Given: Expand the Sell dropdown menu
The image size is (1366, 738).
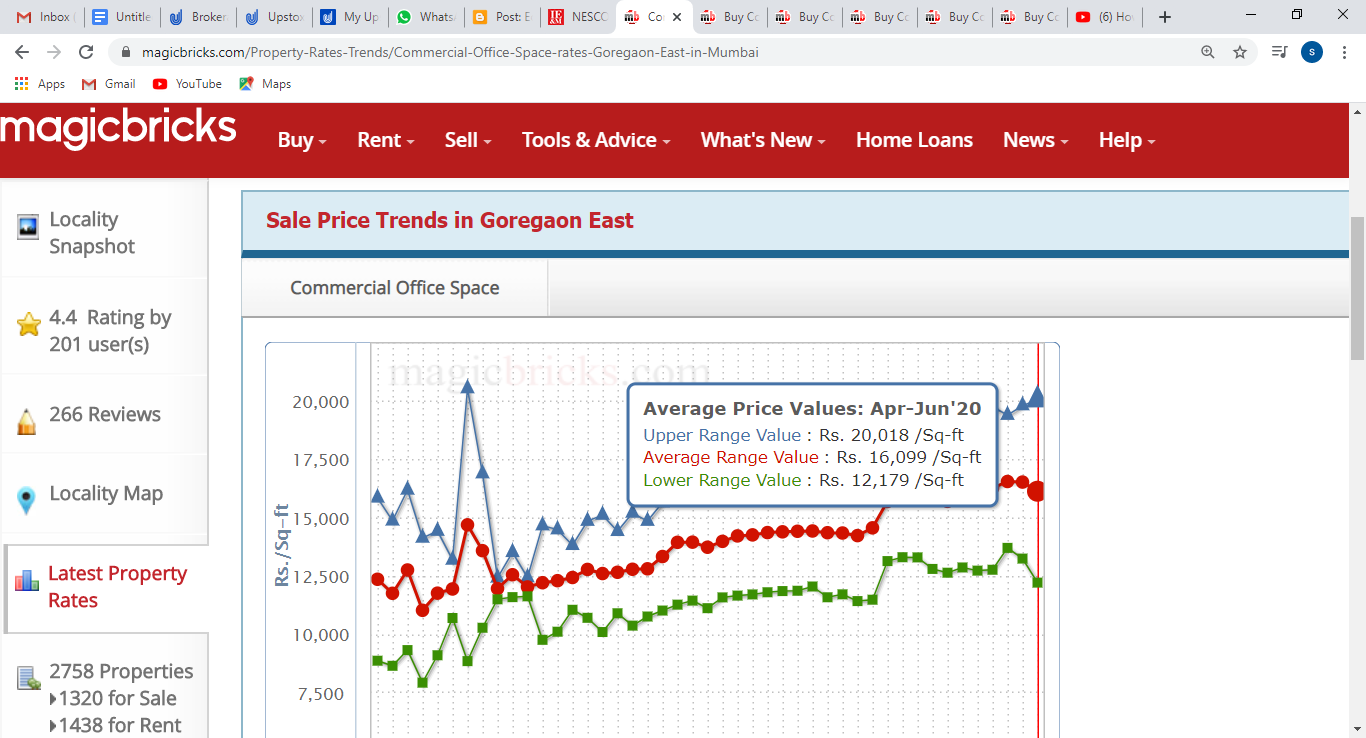Looking at the screenshot, I should (468, 140).
